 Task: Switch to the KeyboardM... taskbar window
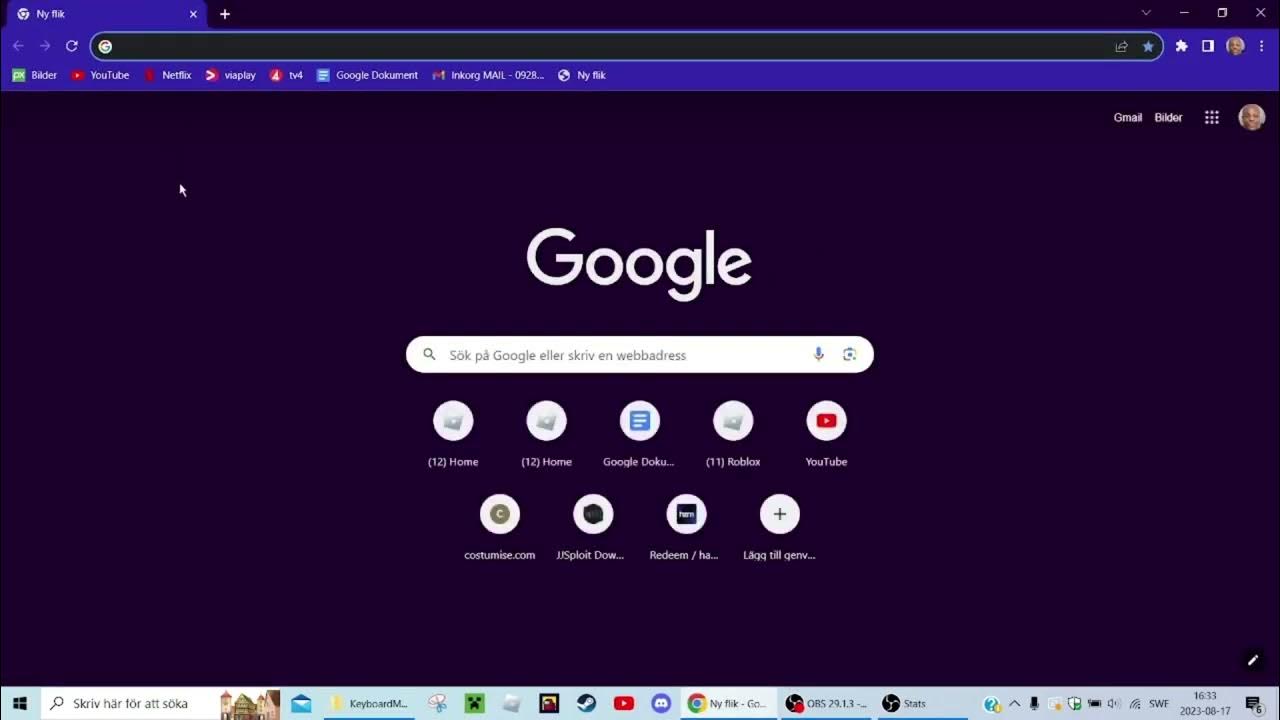coord(369,703)
